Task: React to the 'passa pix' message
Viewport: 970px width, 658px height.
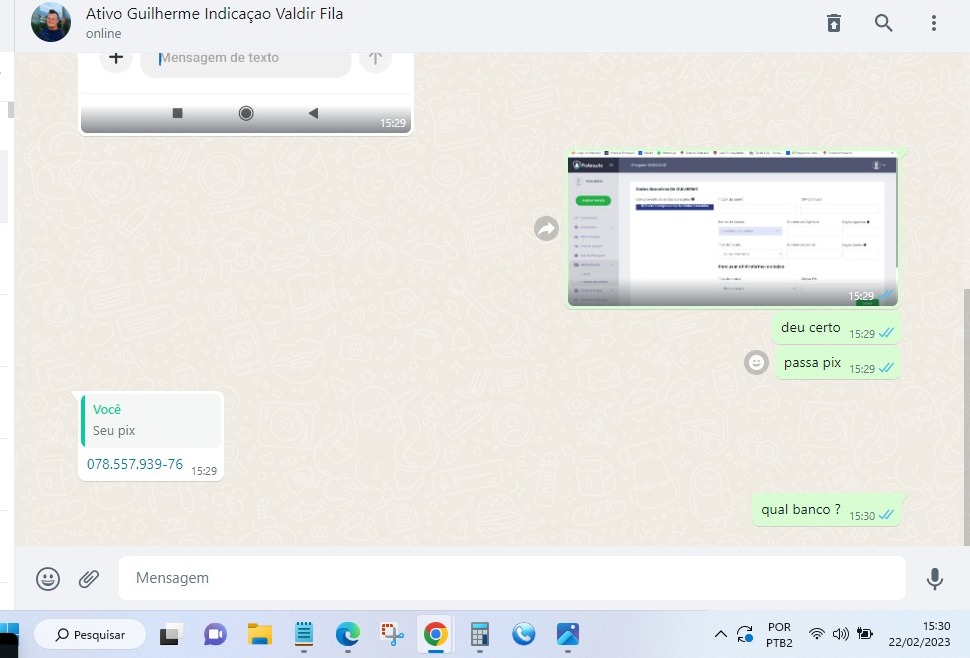Action: tap(757, 362)
